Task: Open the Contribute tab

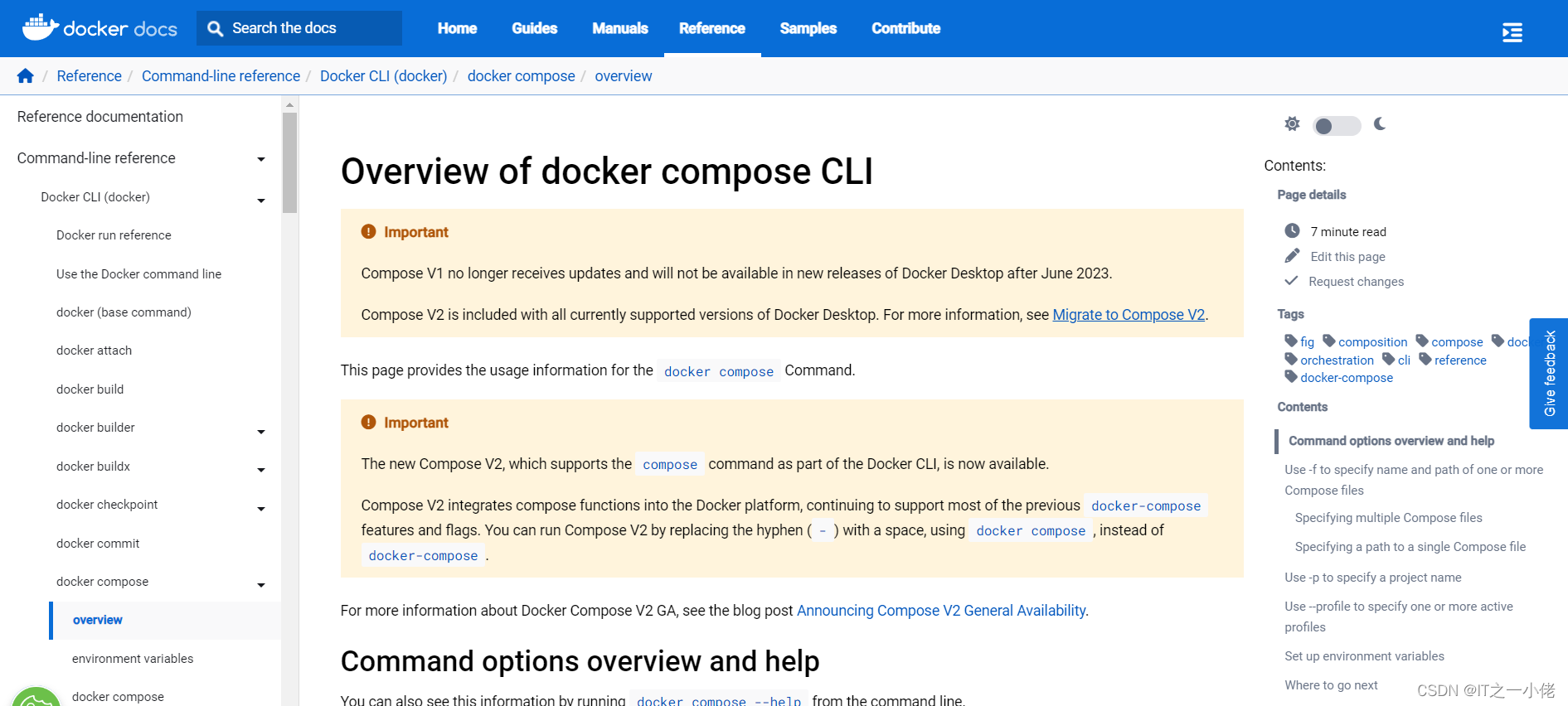Action: [x=906, y=28]
